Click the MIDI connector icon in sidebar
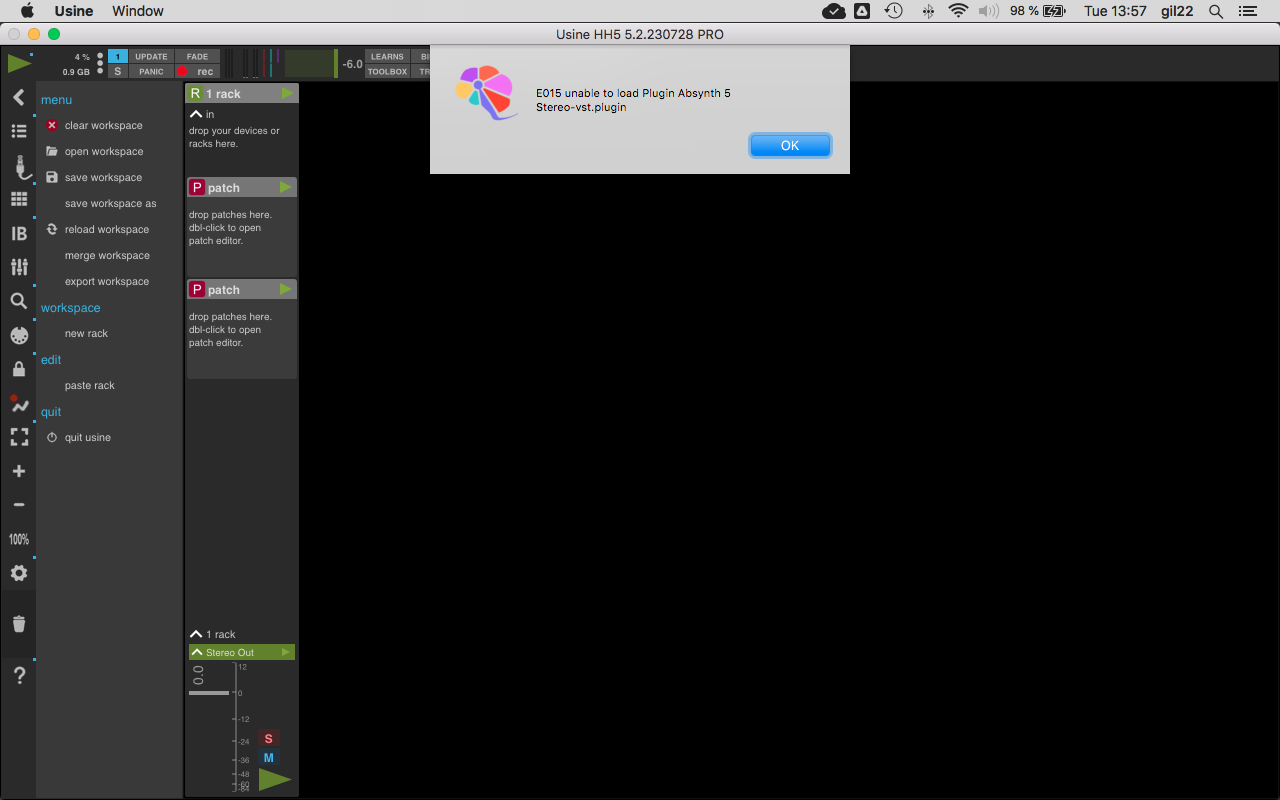The width and height of the screenshot is (1280, 800). (18, 335)
